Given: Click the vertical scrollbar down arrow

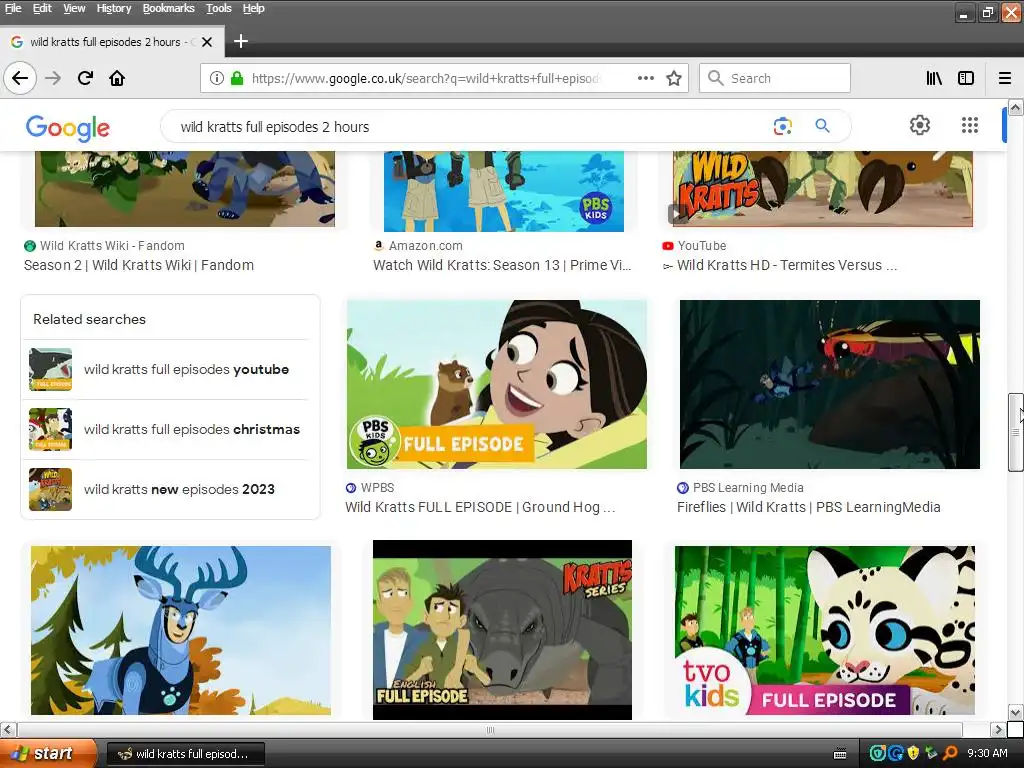Looking at the screenshot, I should click(x=1016, y=712).
